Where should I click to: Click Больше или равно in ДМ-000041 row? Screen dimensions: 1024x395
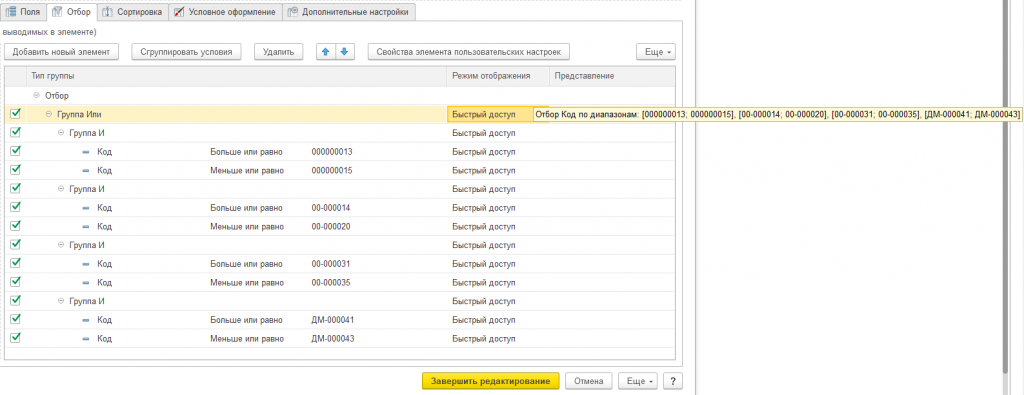click(x=246, y=321)
